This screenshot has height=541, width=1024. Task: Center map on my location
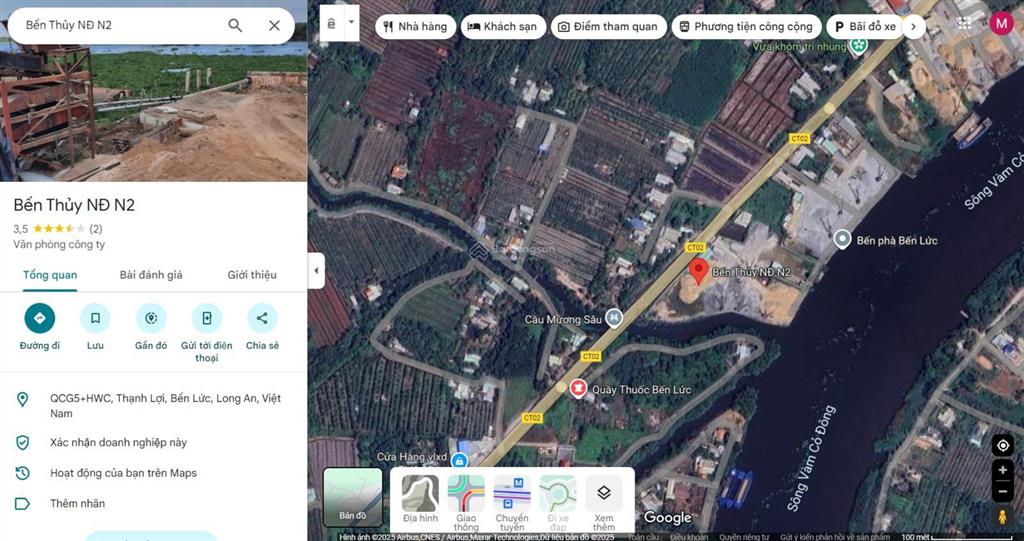(1002, 446)
